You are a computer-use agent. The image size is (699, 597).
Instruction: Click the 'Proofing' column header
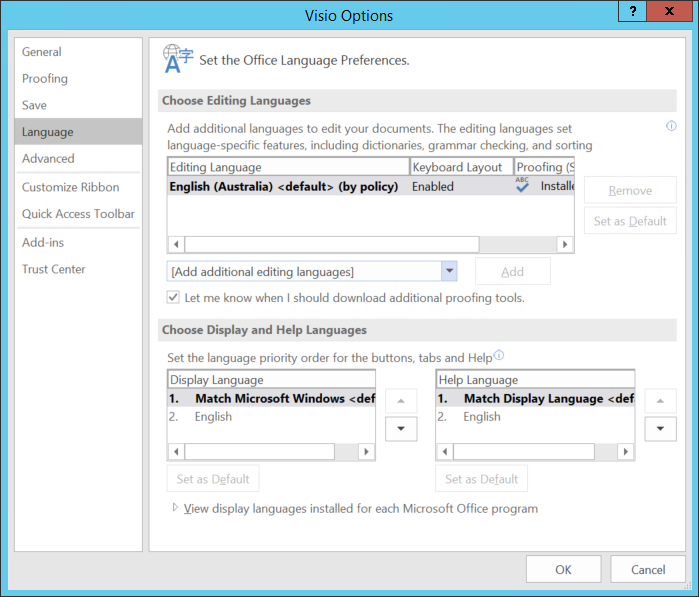[544, 167]
